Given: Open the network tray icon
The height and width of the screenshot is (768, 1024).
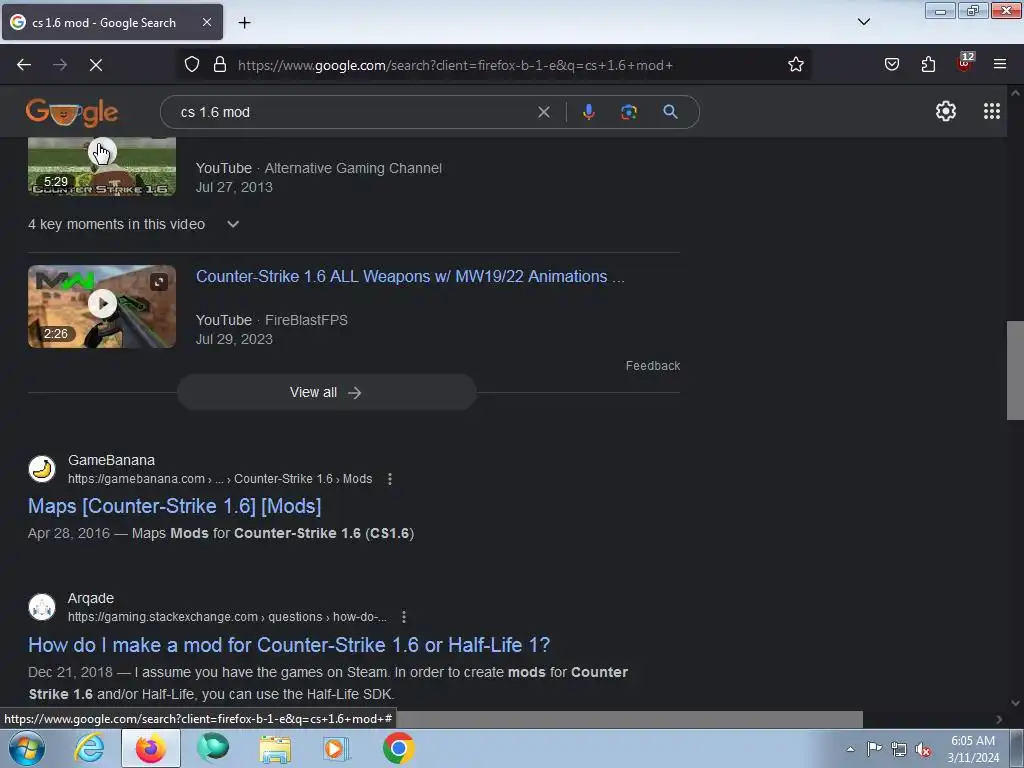Looking at the screenshot, I should (x=899, y=749).
